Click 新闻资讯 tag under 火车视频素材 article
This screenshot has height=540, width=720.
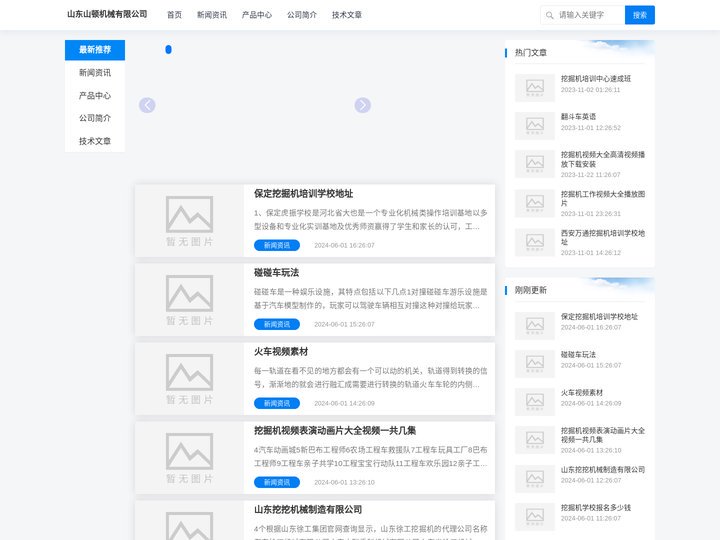277,403
